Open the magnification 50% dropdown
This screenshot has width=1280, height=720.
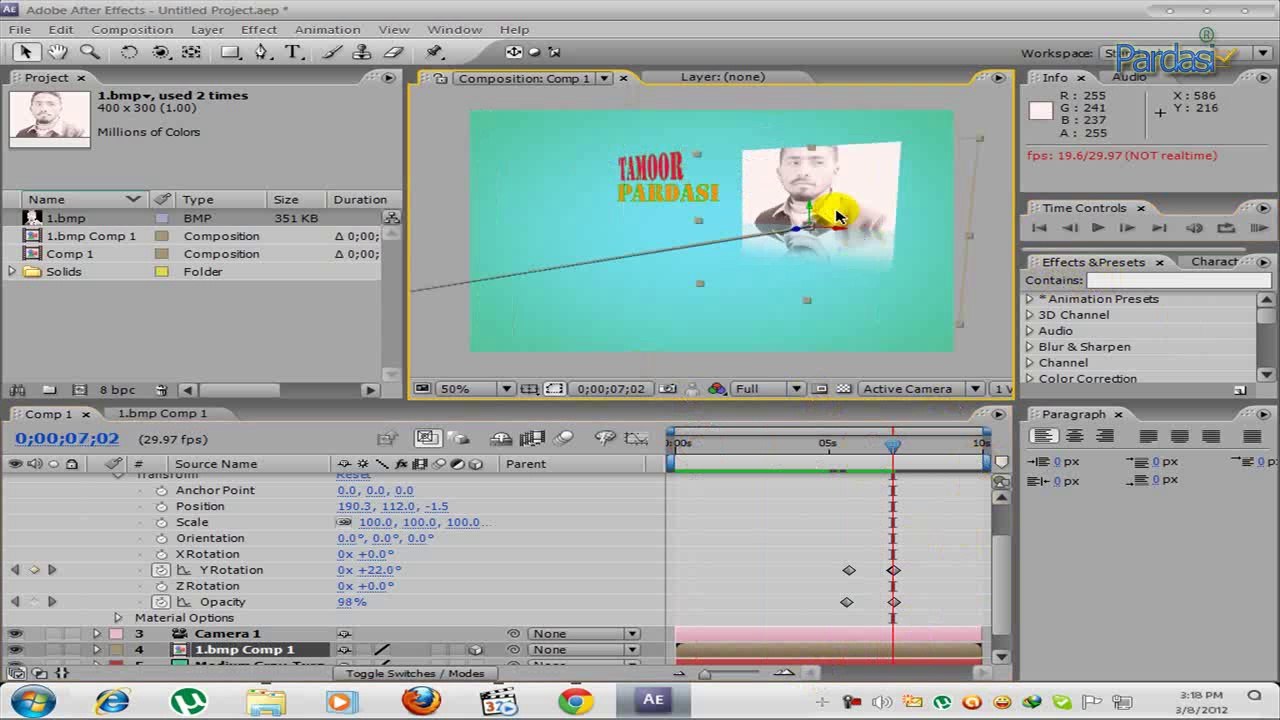(477, 389)
